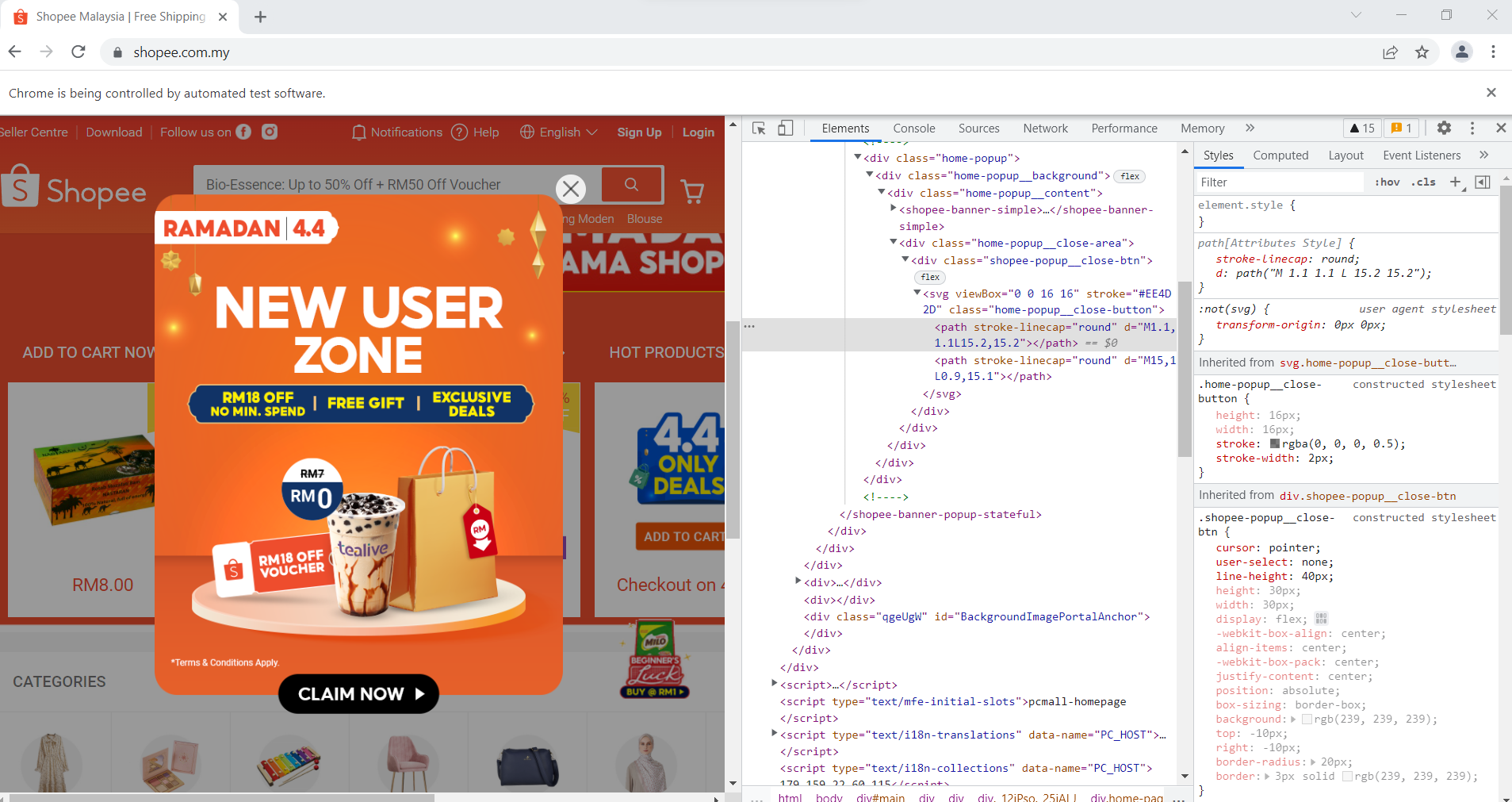The width and height of the screenshot is (1512, 802).
Task: Open the Memory tab
Action: point(1203,129)
